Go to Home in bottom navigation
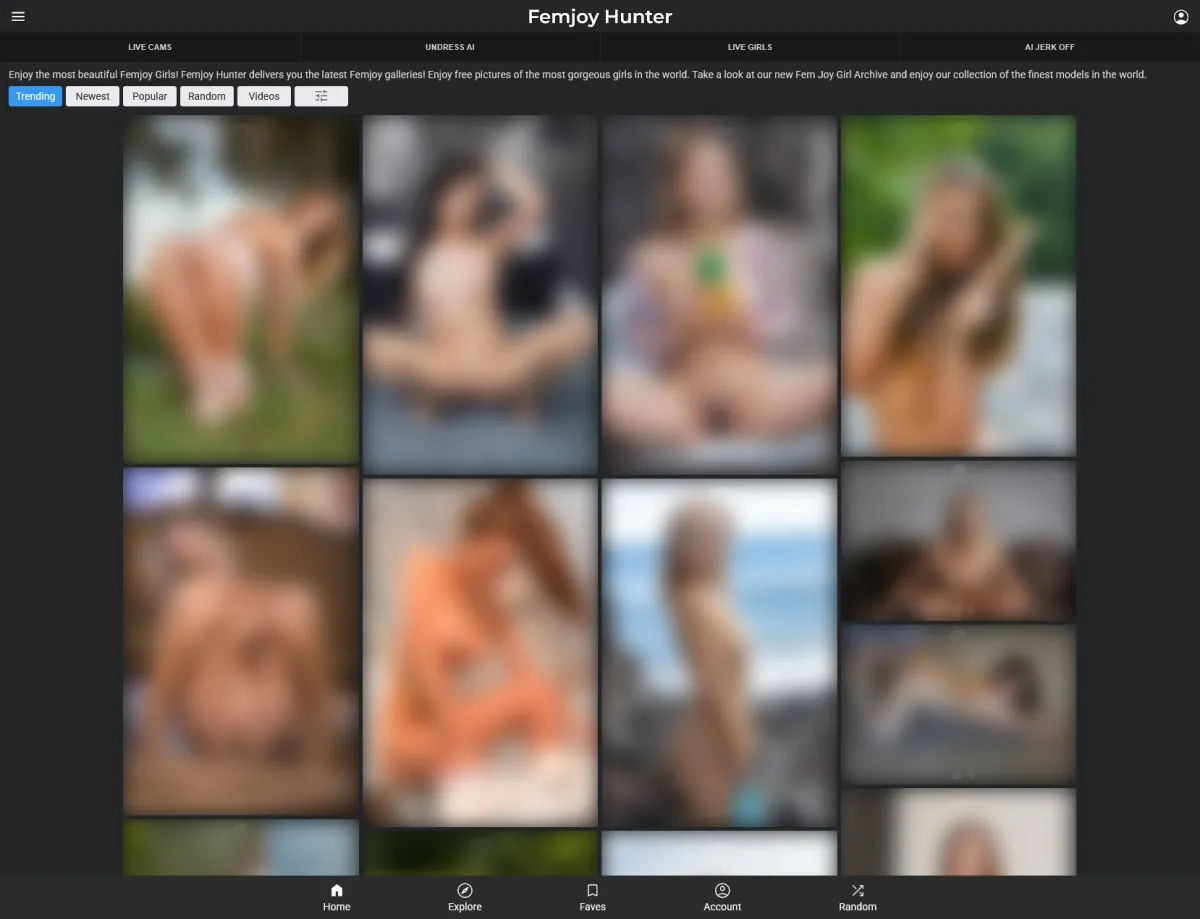 pyautogui.click(x=336, y=897)
